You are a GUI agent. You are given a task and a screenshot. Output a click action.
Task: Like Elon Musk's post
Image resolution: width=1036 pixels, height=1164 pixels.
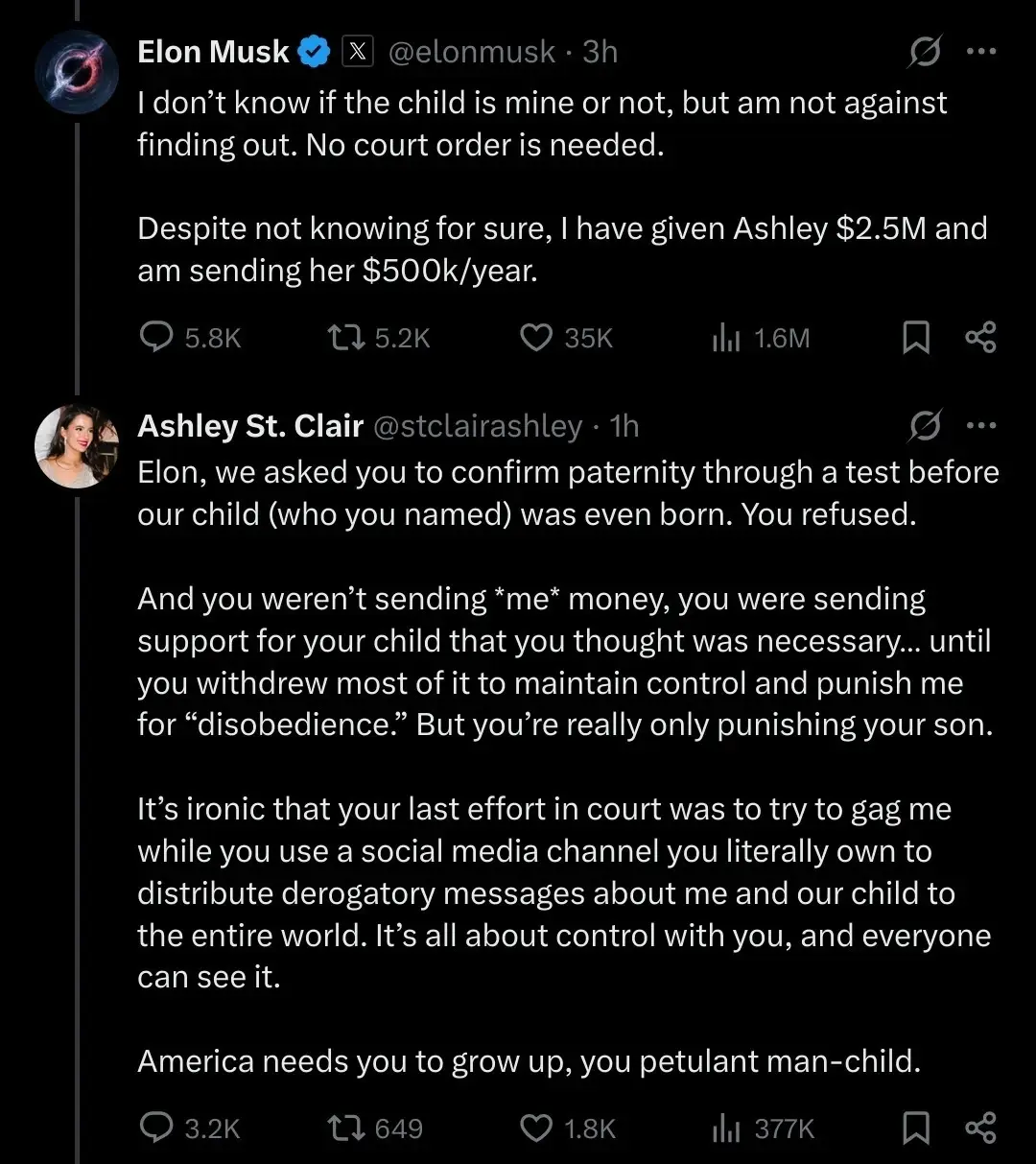click(535, 338)
